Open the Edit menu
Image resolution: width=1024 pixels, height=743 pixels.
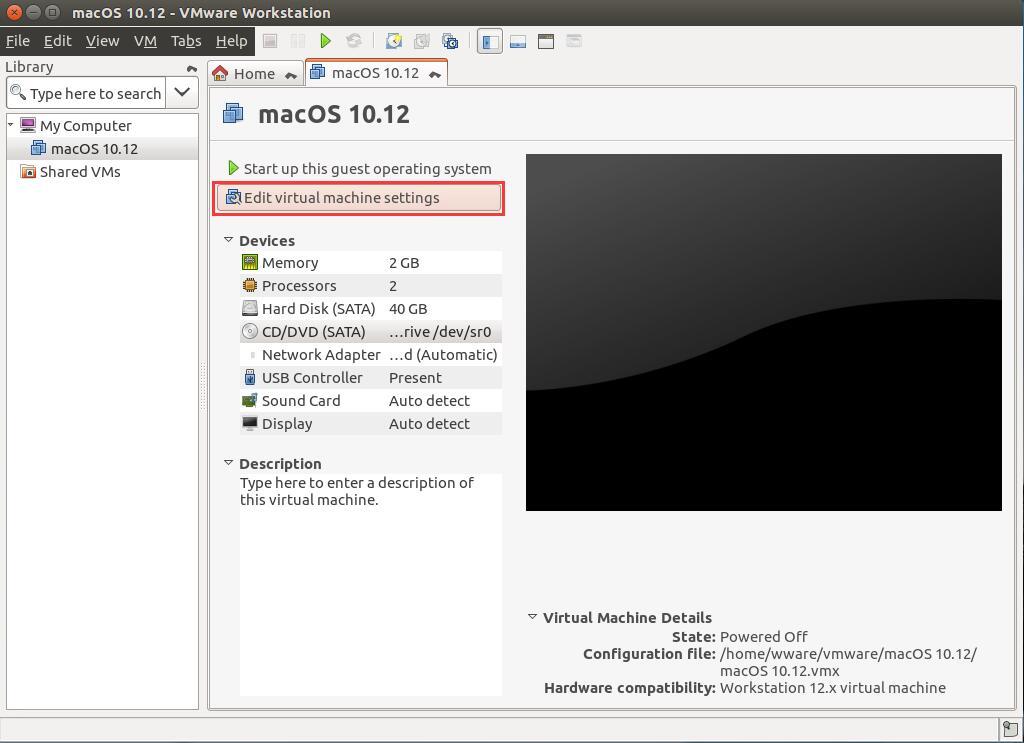57,41
